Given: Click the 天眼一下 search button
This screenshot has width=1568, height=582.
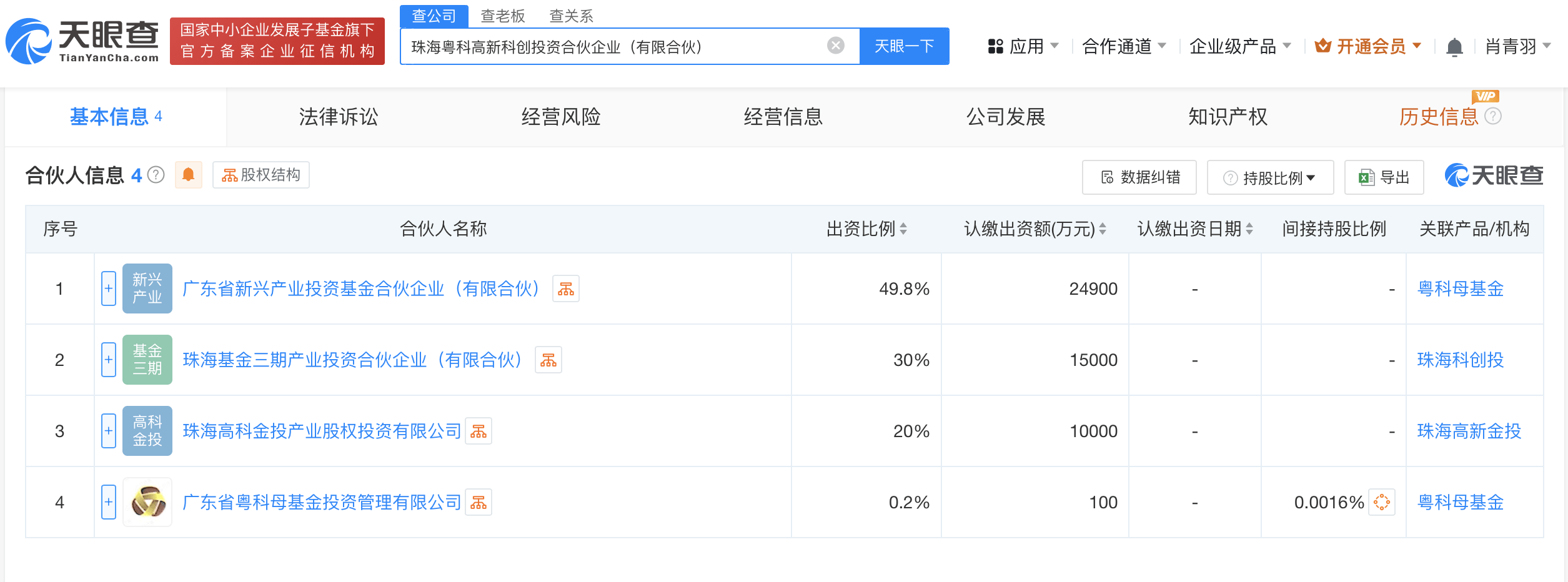Looking at the screenshot, I should pyautogui.click(x=904, y=46).
